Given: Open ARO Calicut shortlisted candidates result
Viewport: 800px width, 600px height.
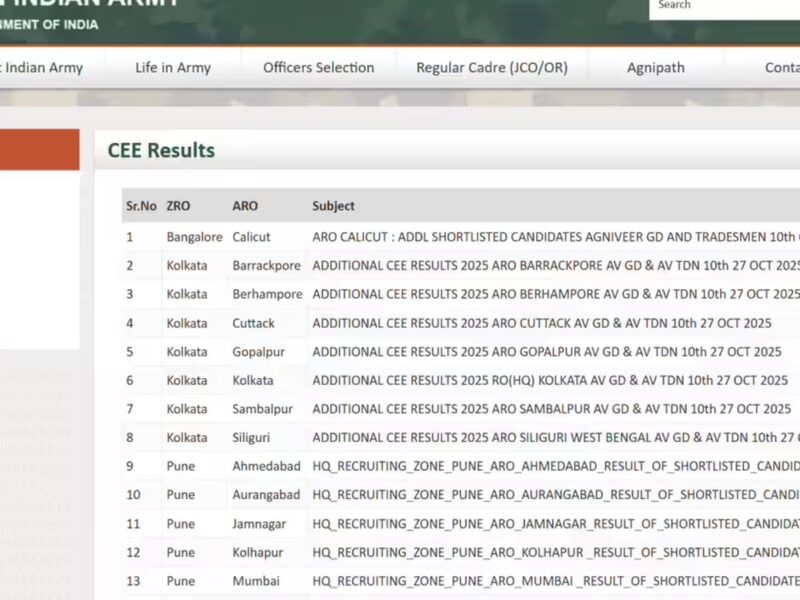Looking at the screenshot, I should point(556,237).
